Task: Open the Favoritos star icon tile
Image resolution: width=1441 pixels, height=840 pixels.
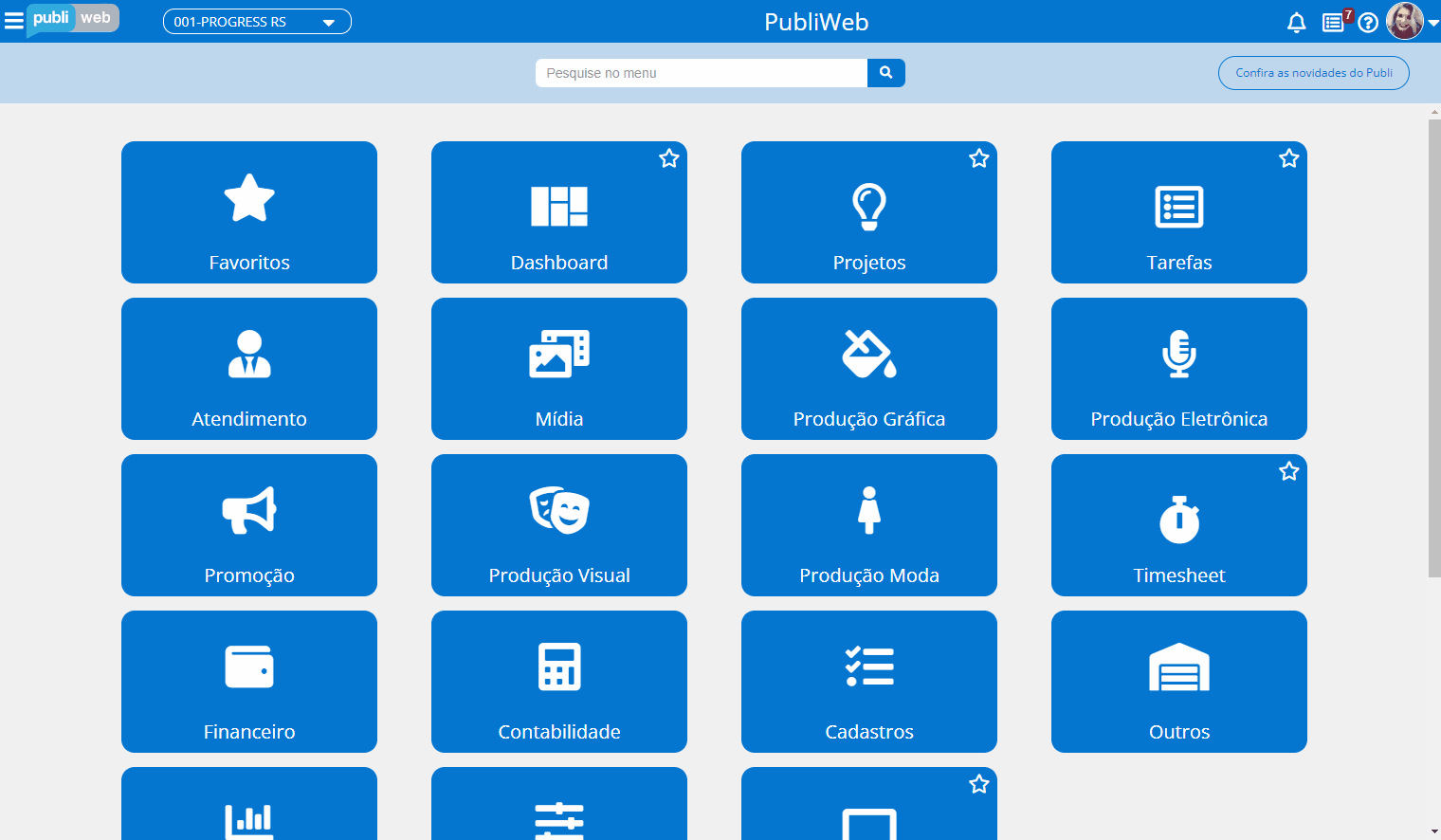Action: click(x=249, y=197)
